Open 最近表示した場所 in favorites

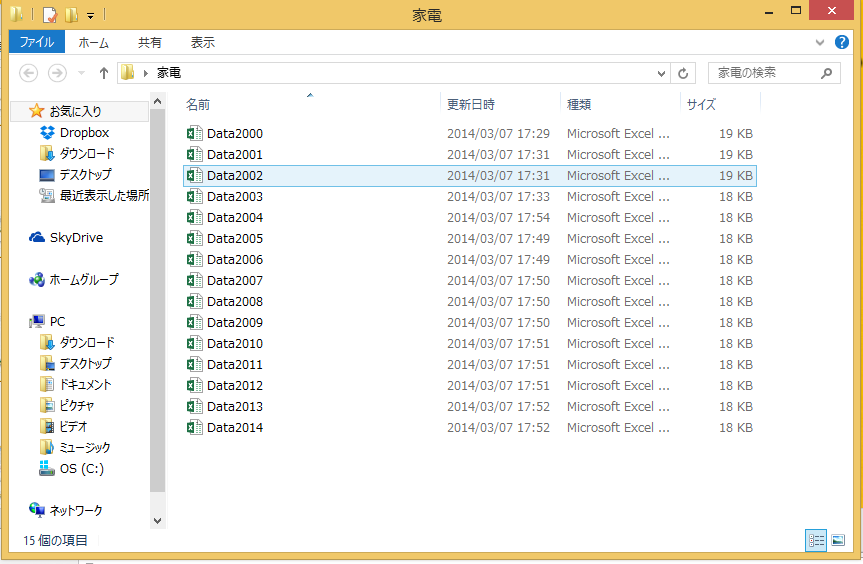(94, 195)
